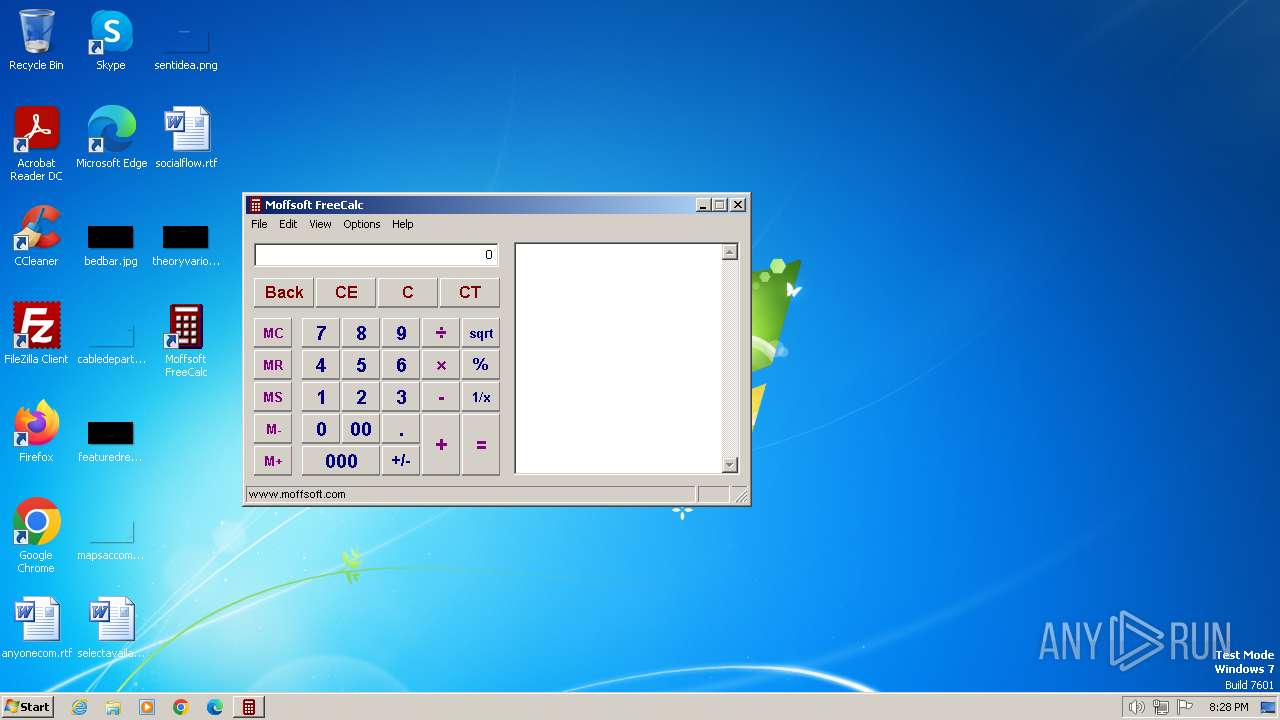Switch to FreeCalc taskbar button

pos(249,707)
